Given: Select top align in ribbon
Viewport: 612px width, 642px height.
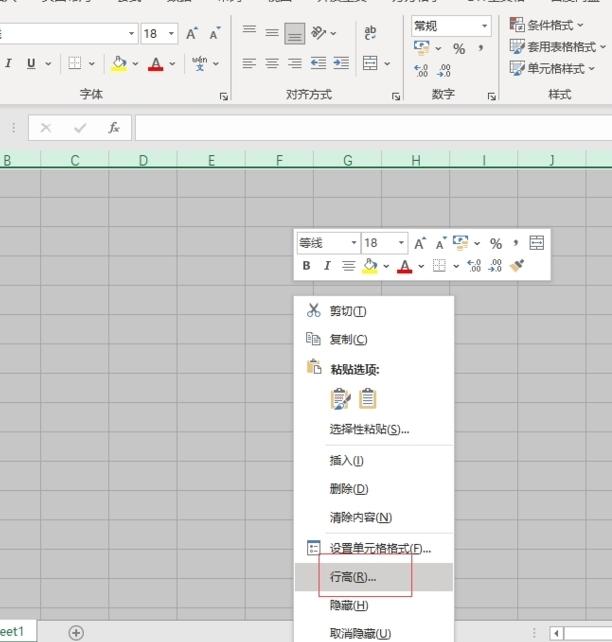Looking at the screenshot, I should pos(249,32).
